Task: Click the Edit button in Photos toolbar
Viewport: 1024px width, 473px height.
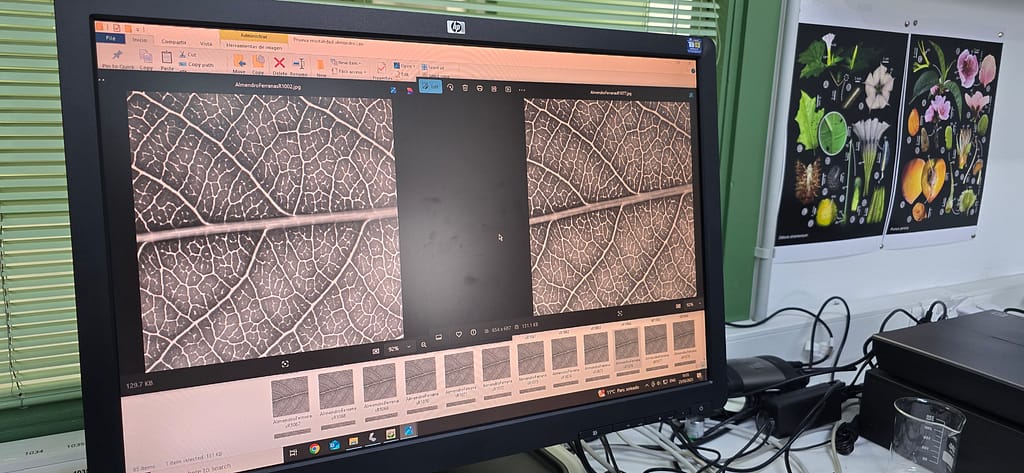Action: [x=430, y=86]
